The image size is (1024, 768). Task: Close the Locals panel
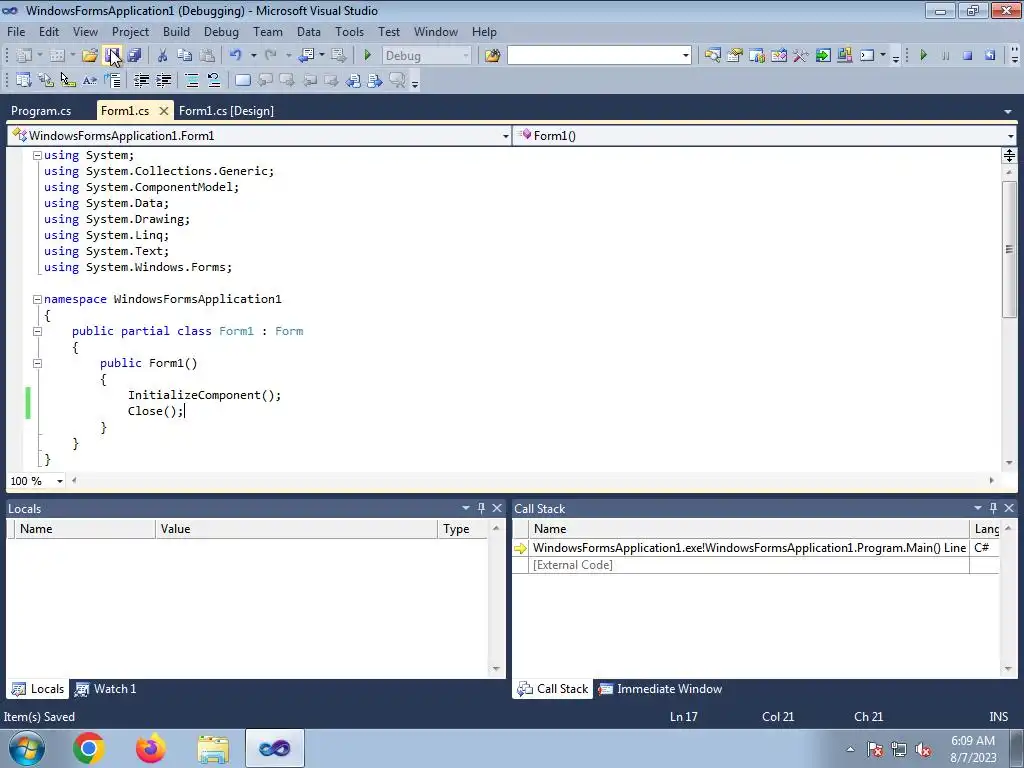[497, 508]
